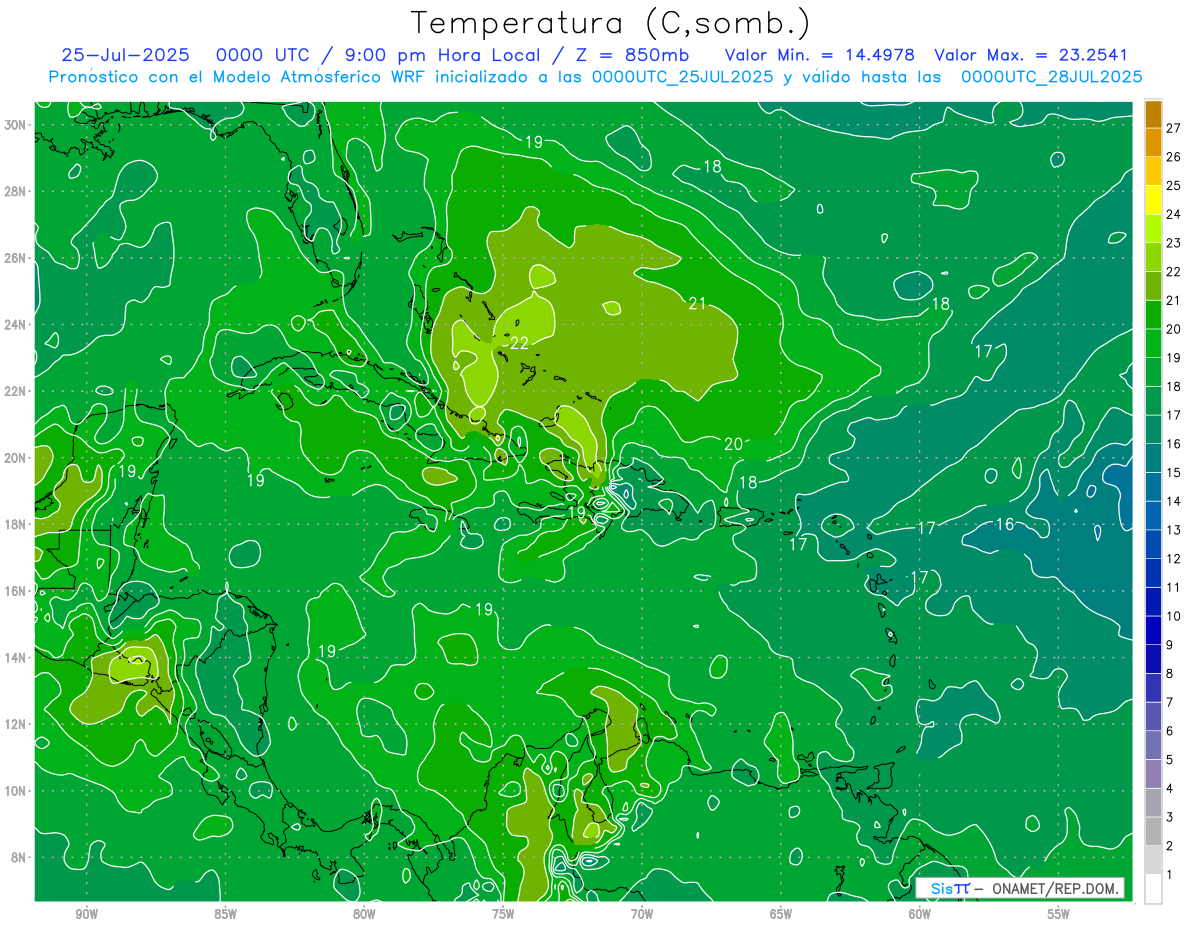
Task: Click the "20N" latitude axis label
Action: [16, 458]
